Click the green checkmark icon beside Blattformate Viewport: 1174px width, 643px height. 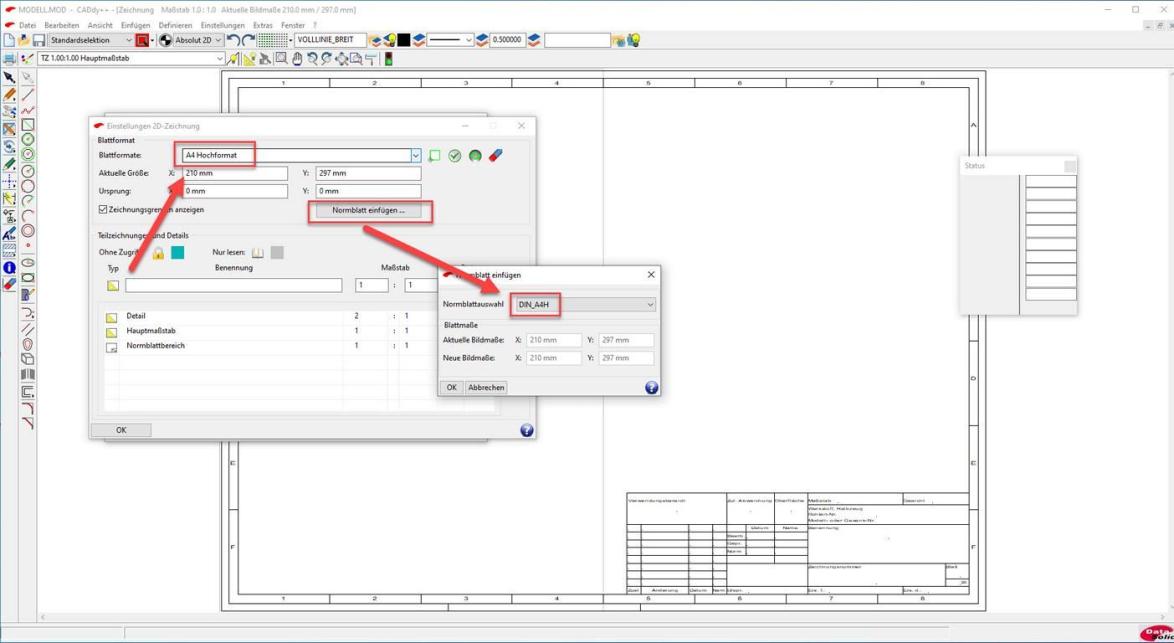(x=455, y=156)
